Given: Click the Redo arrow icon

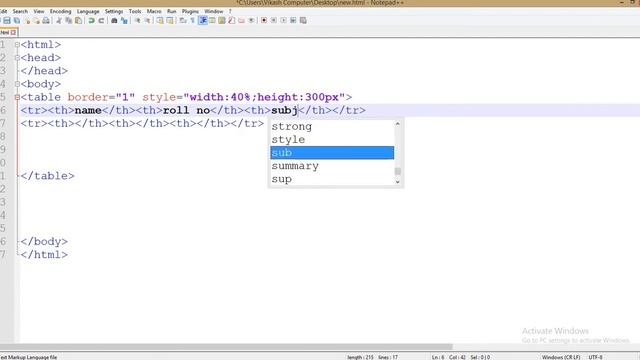Looking at the screenshot, I should pos(101,20).
